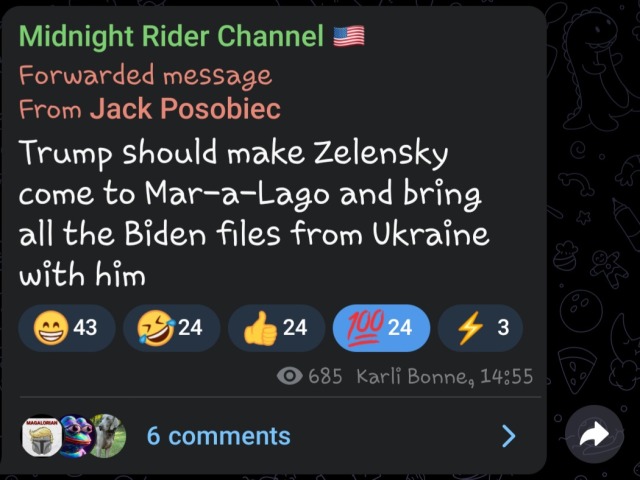Click the Forwarded message label
Viewport: 640px width, 480px height.
tap(145, 76)
